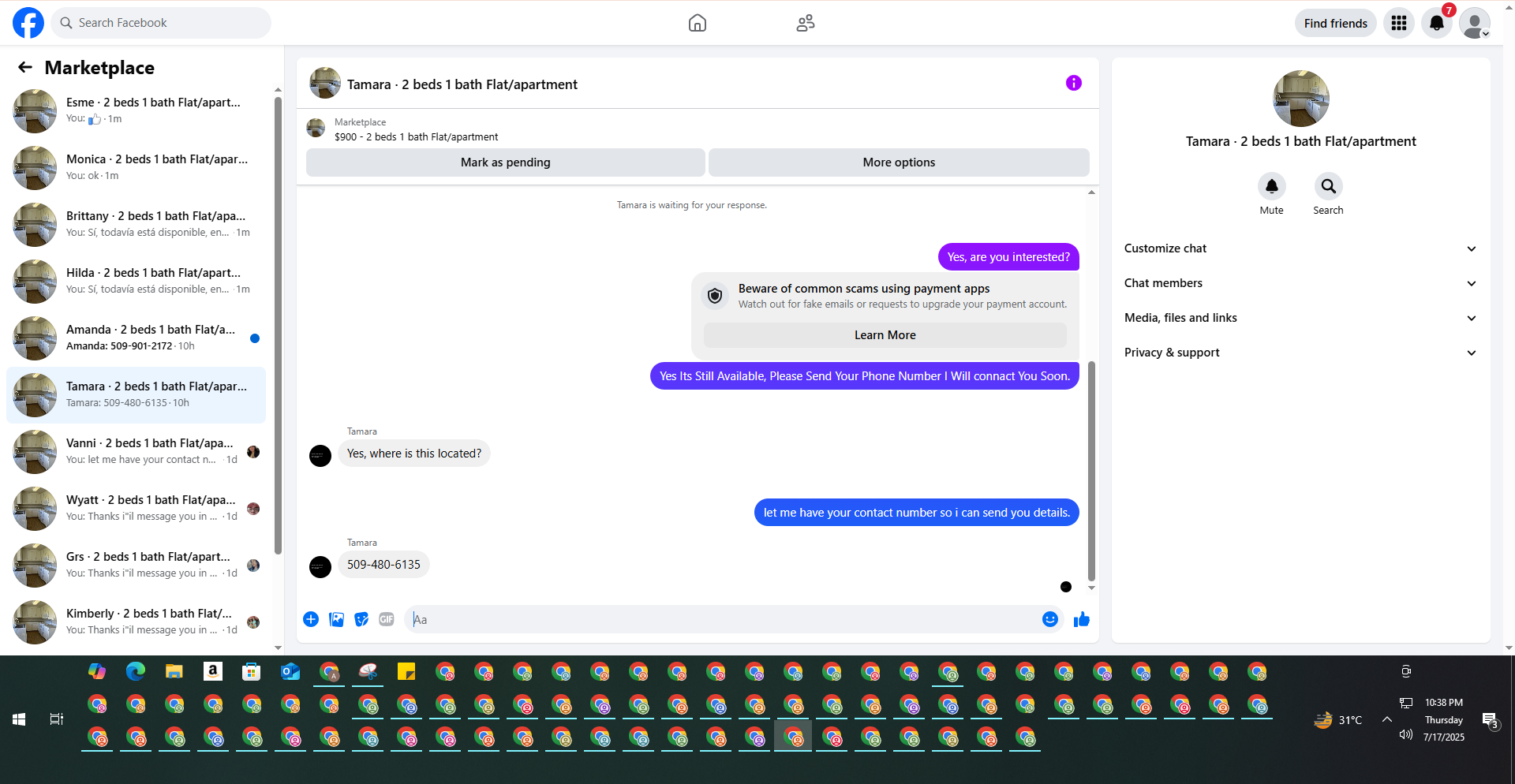This screenshot has width=1515, height=784.
Task: Attach a photo with the image icon
Action: coord(337,619)
